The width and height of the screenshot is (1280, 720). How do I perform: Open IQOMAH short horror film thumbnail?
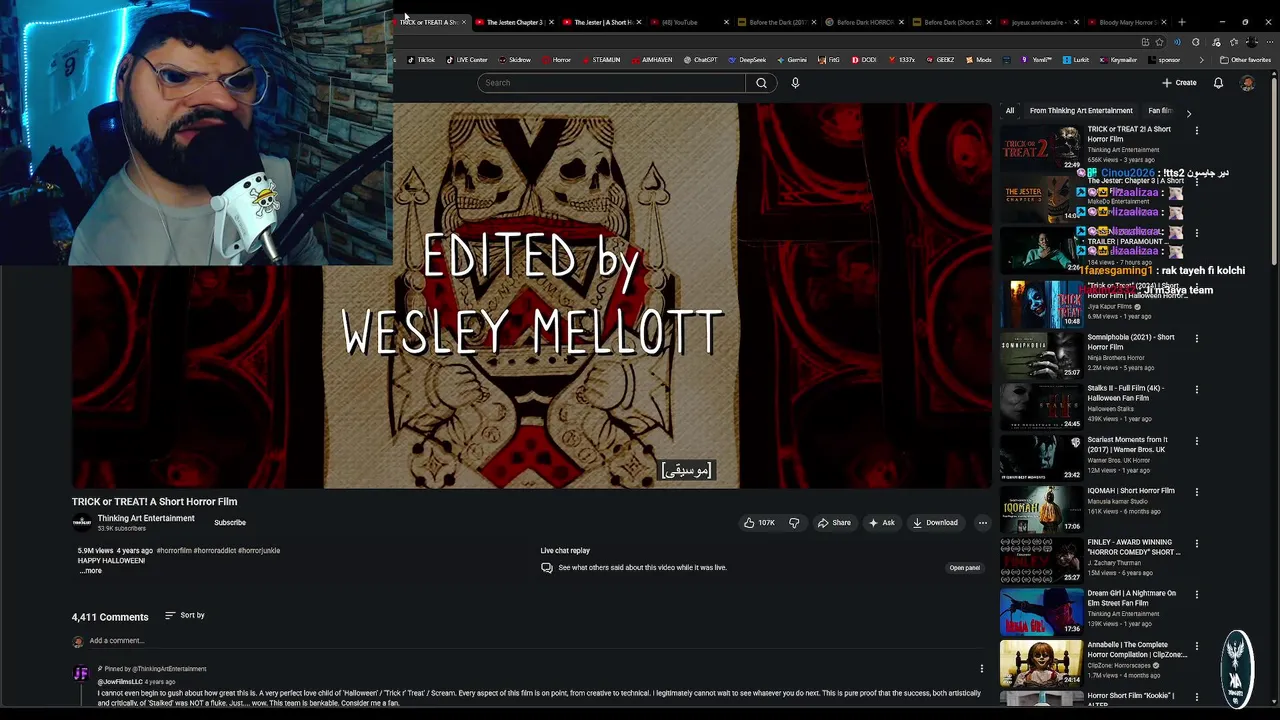click(x=1041, y=510)
